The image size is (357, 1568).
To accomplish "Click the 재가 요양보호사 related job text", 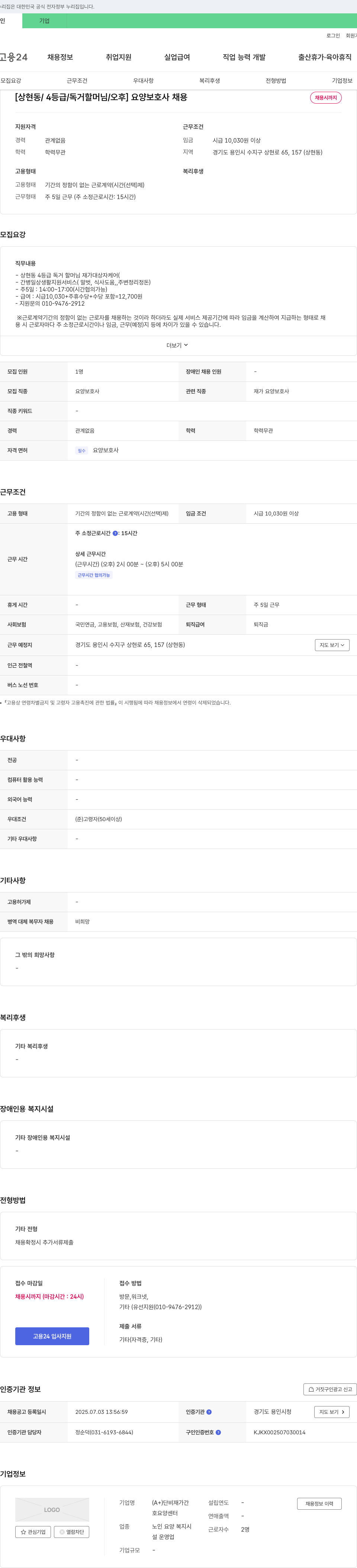I will point(272,391).
